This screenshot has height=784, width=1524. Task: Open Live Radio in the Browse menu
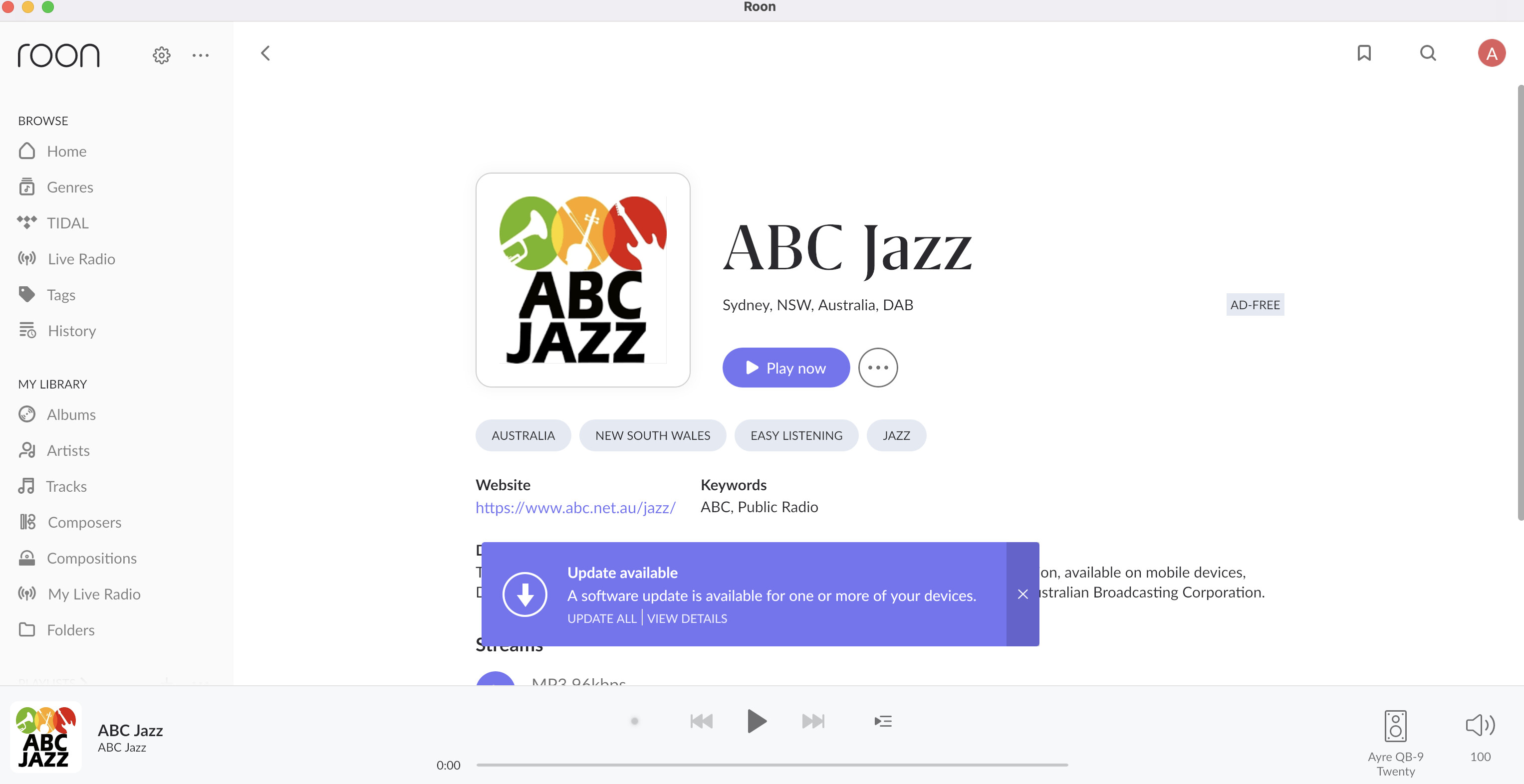tap(81, 259)
